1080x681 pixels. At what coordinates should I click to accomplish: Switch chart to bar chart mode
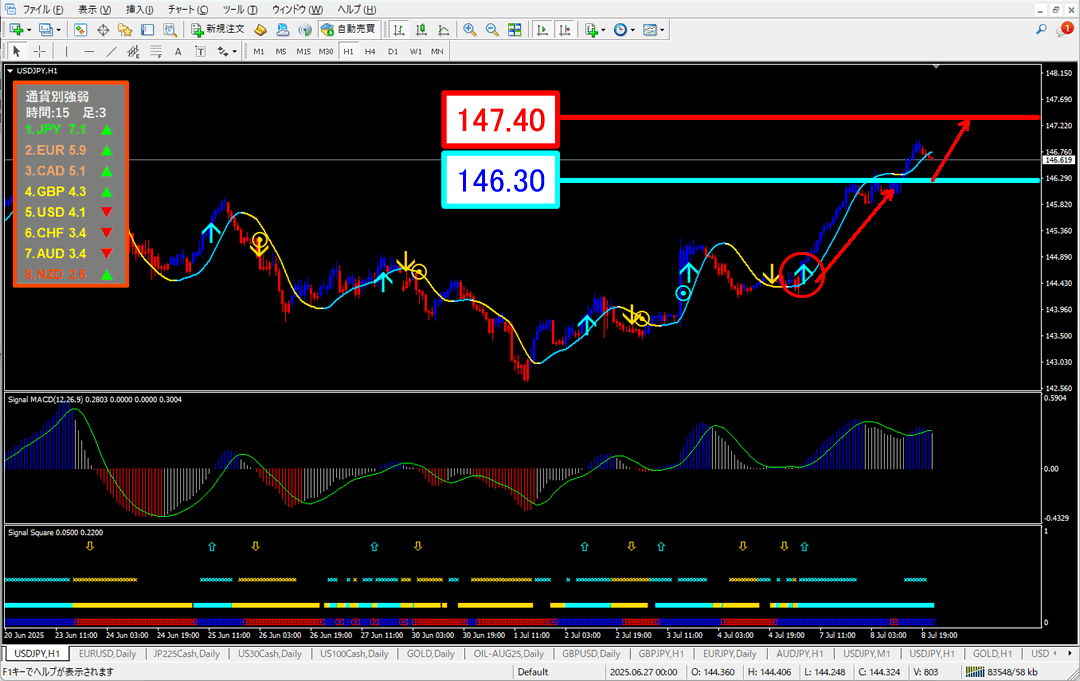point(399,30)
